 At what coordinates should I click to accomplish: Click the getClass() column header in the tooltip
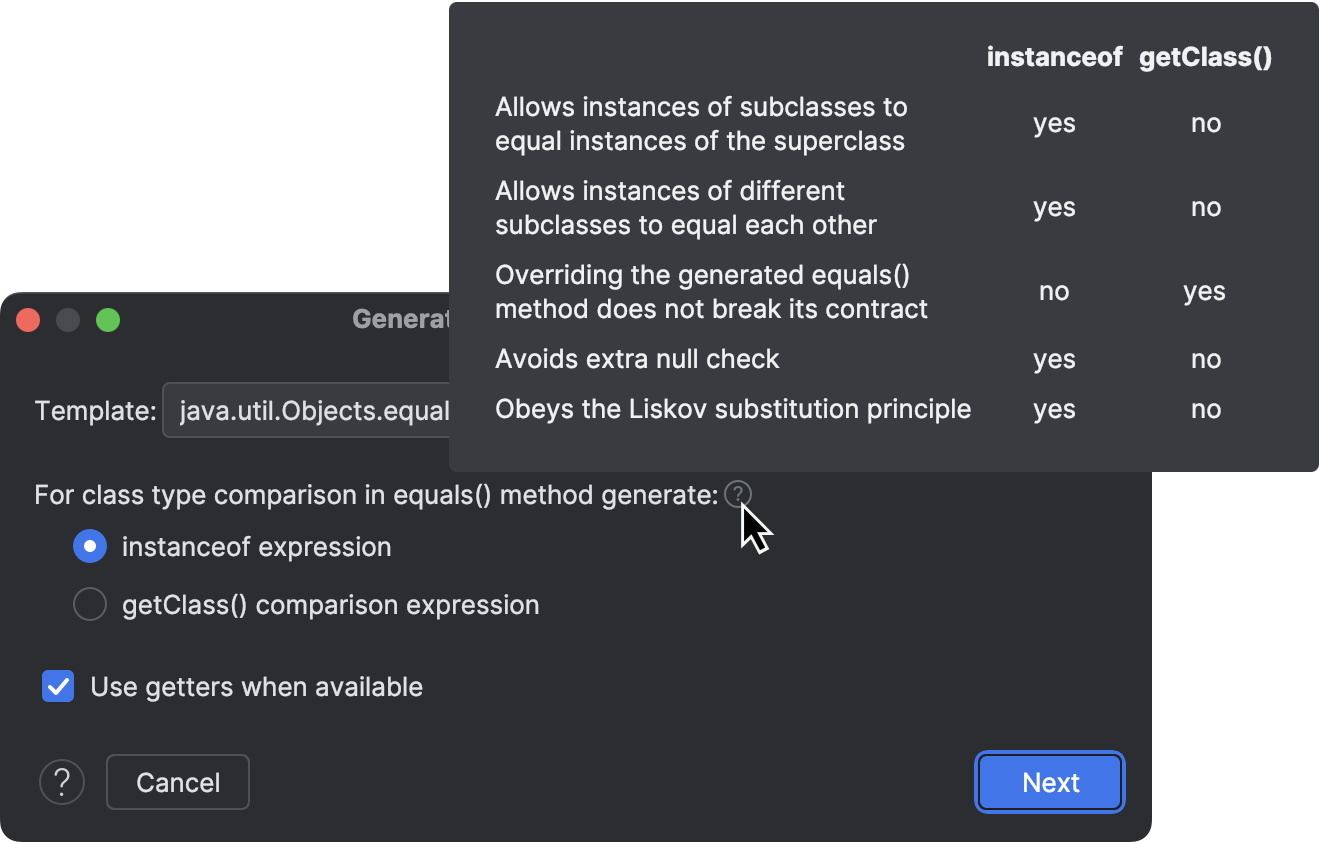tap(1205, 57)
